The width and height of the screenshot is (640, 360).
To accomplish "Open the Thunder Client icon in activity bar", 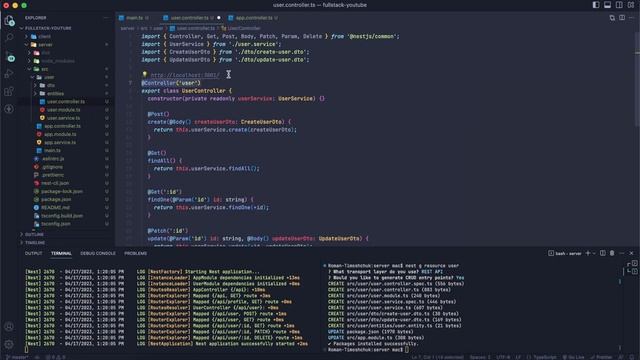I will [9, 109].
